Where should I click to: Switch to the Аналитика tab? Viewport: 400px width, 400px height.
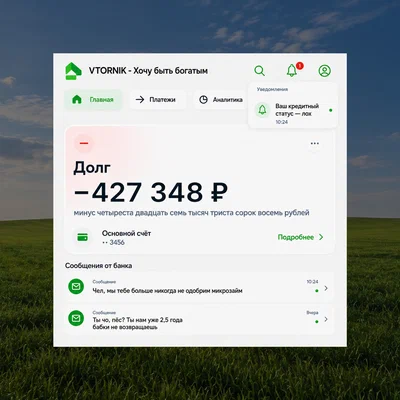[x=221, y=99]
